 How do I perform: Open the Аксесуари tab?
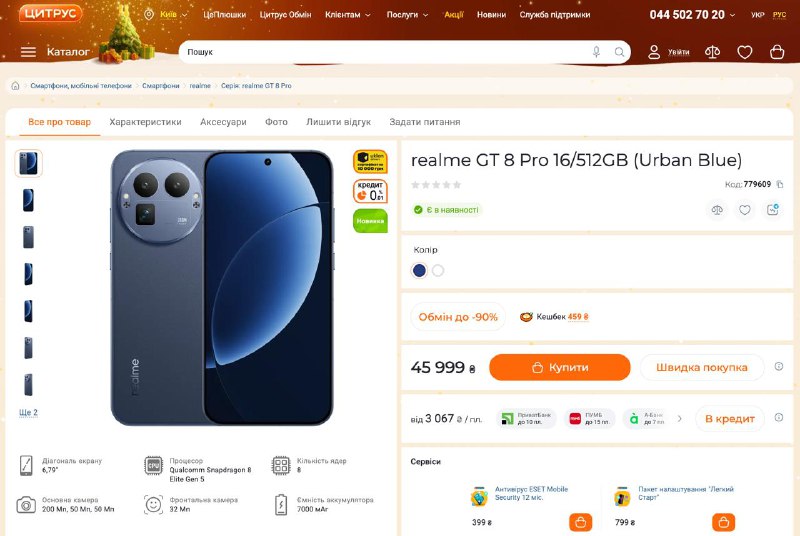coord(223,122)
